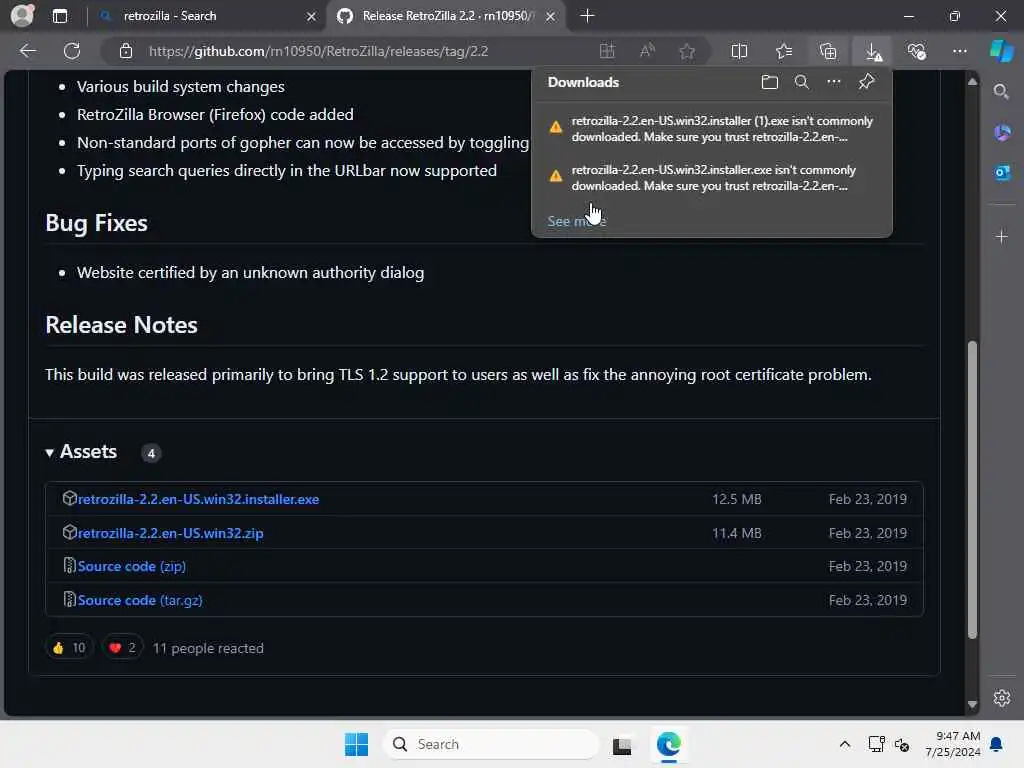The image size is (1024, 768).
Task: Download retrozilla-2.2.en-US.win32.installer.exe
Action: [198, 499]
